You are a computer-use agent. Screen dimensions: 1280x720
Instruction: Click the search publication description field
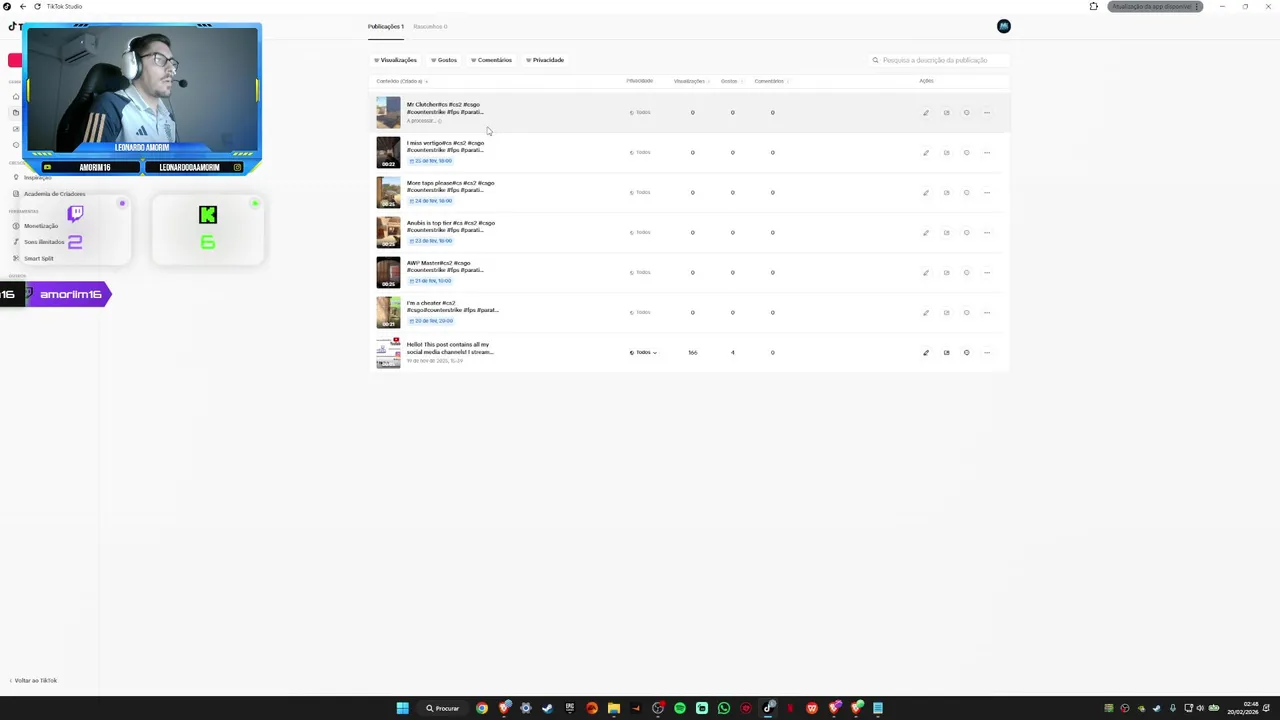(940, 60)
